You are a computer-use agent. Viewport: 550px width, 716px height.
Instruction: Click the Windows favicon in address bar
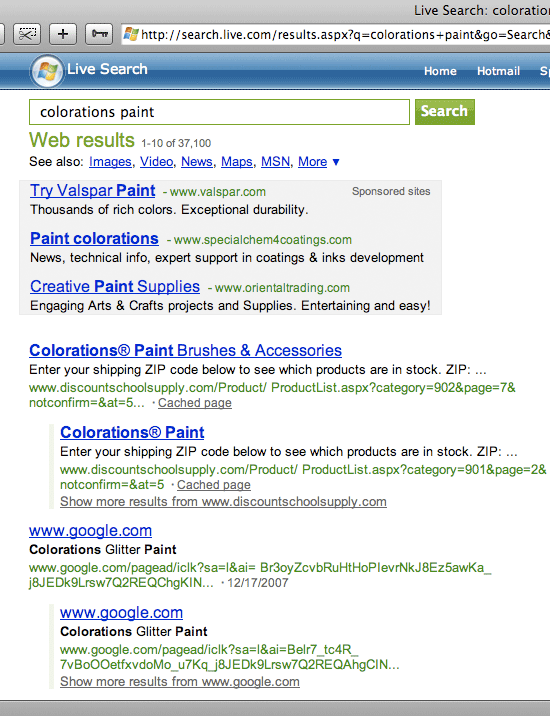click(131, 34)
